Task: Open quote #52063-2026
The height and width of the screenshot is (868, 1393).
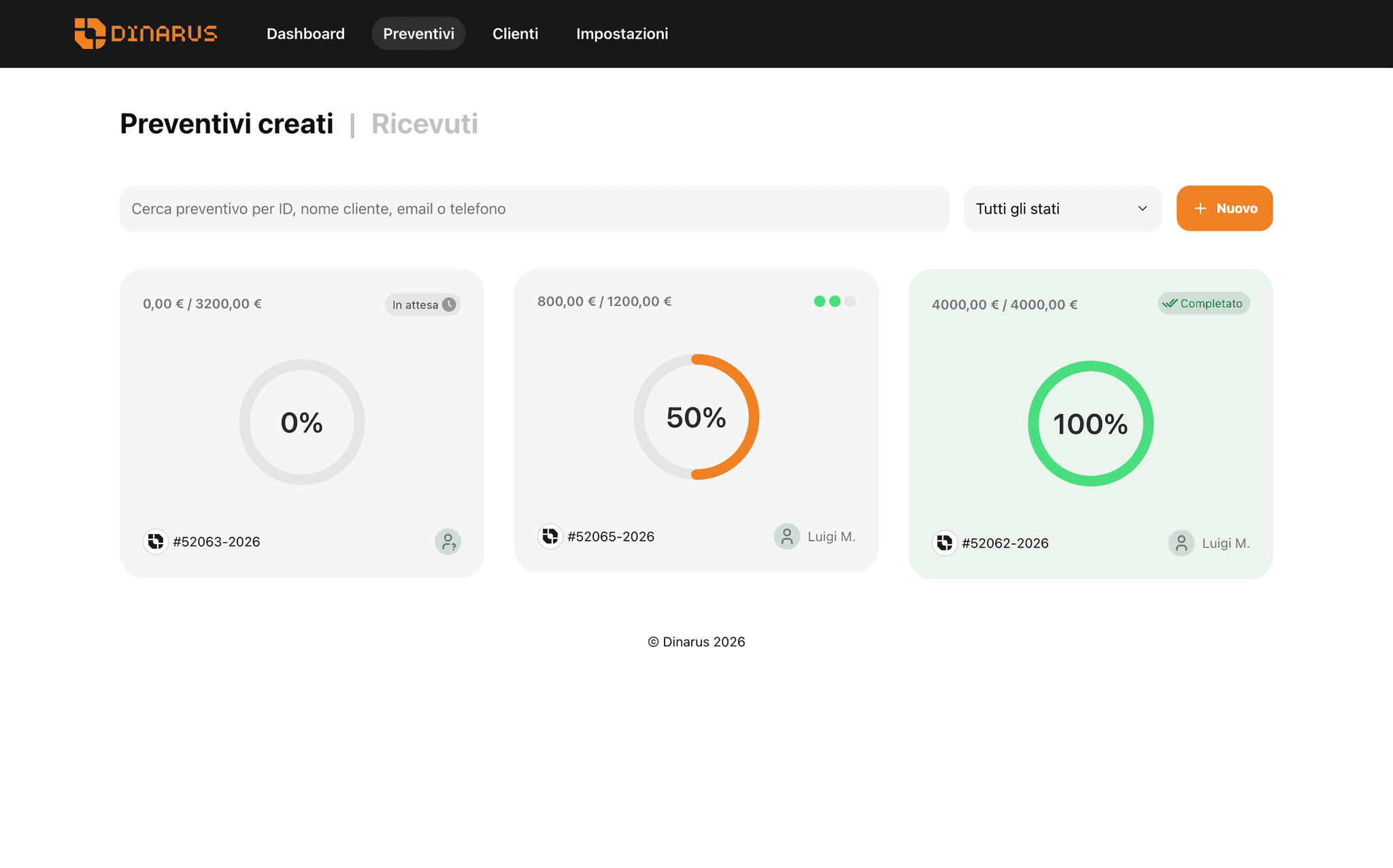Action: [x=216, y=541]
